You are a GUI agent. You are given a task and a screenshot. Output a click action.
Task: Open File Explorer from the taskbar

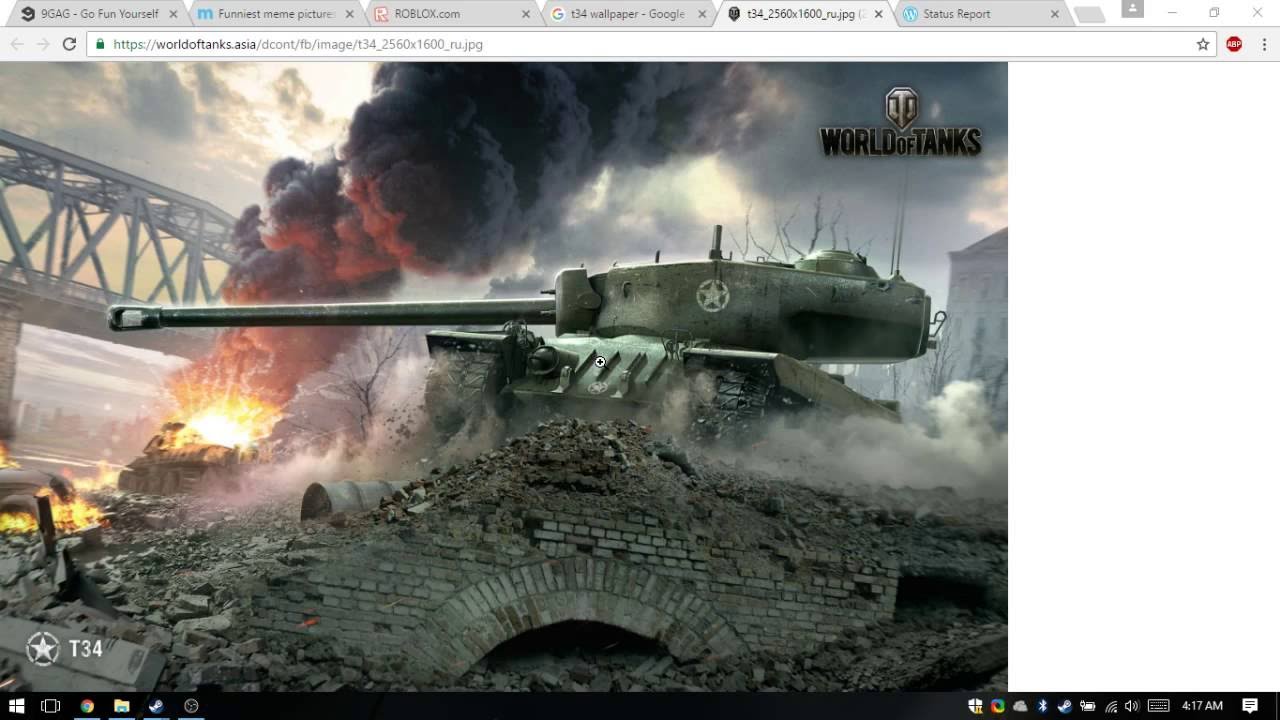(x=122, y=706)
